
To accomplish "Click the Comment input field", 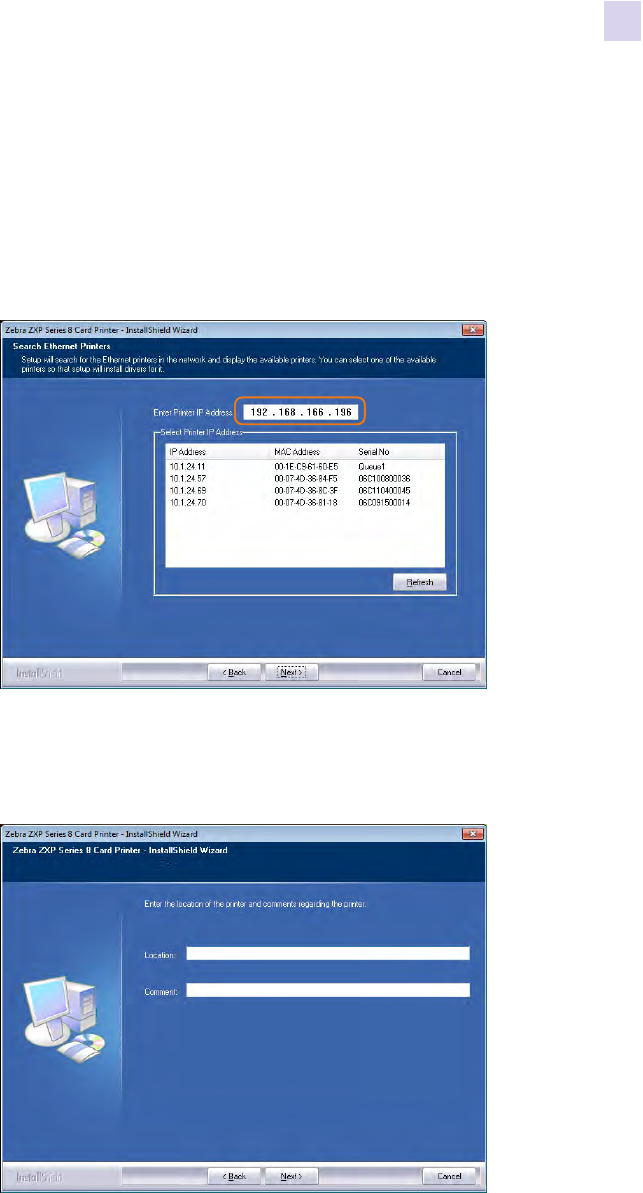I will coord(328,990).
